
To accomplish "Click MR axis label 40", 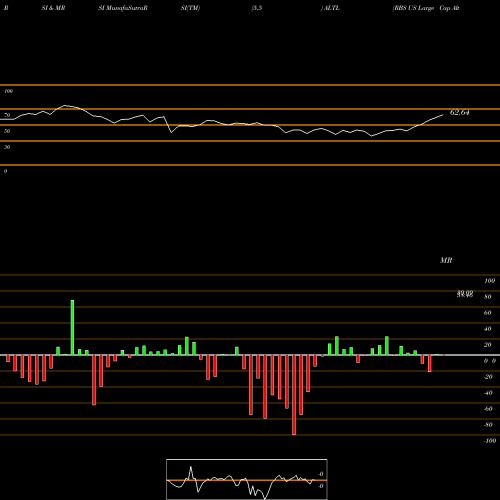I will 488,329.
